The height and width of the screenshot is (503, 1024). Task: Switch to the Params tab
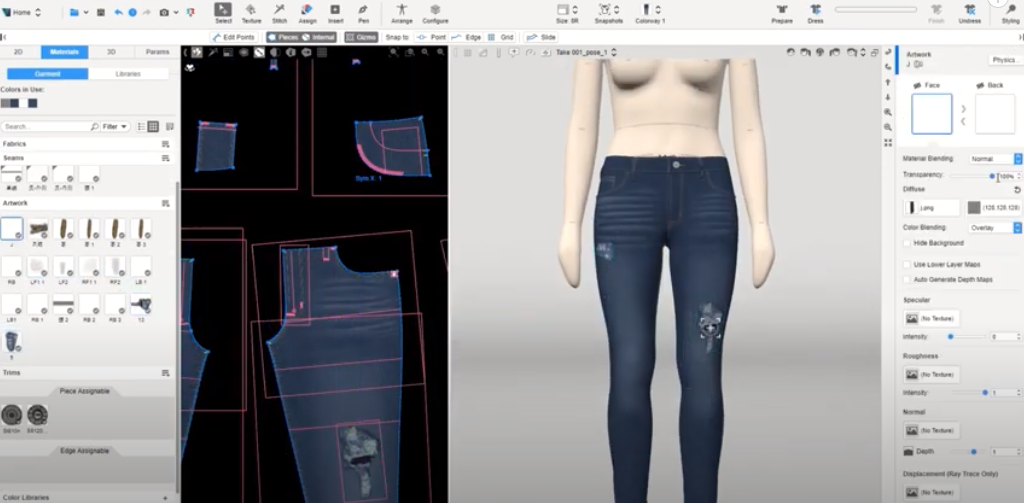(157, 52)
